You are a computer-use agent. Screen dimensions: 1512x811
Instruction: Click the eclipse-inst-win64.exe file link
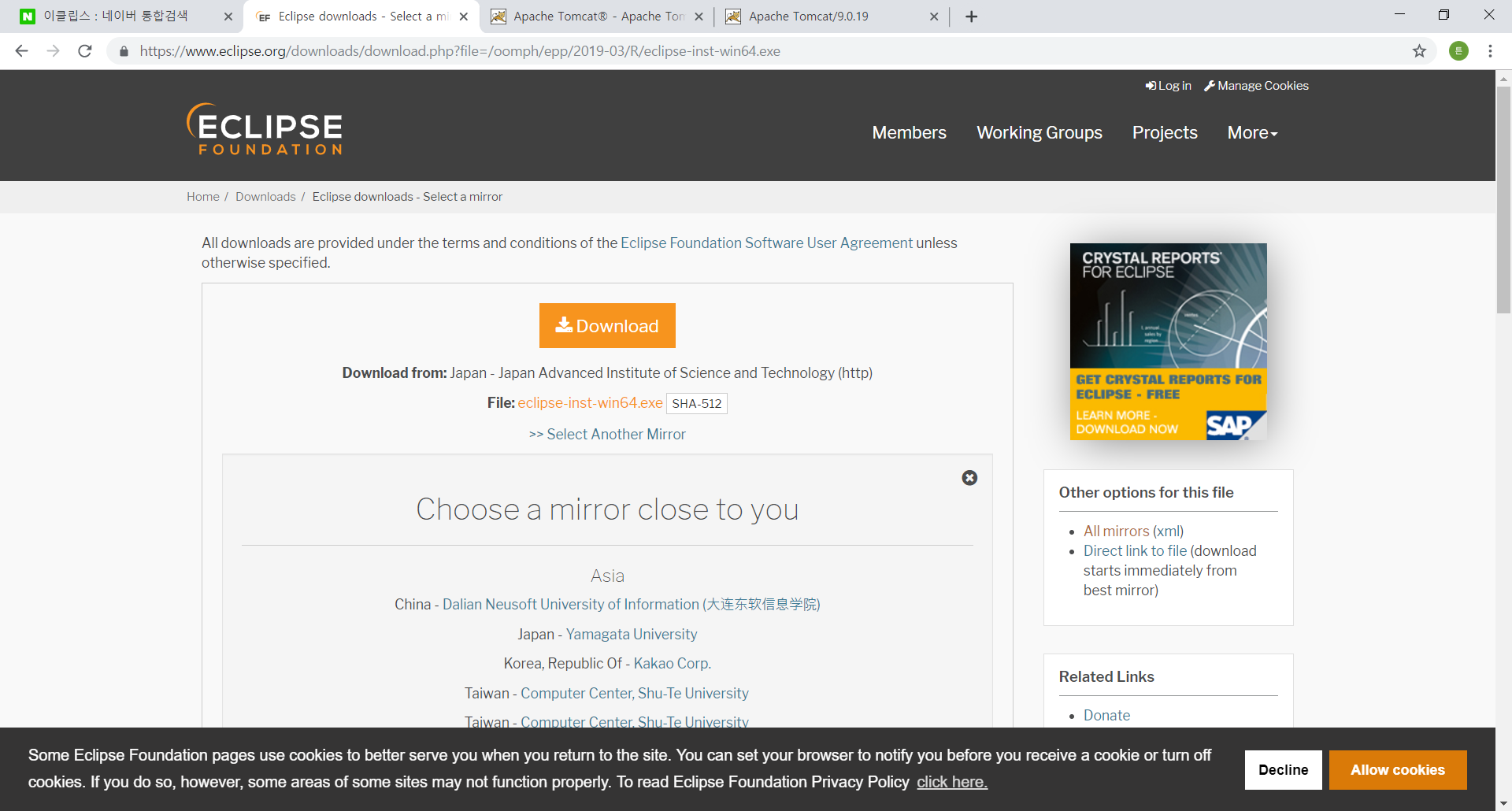tap(590, 403)
